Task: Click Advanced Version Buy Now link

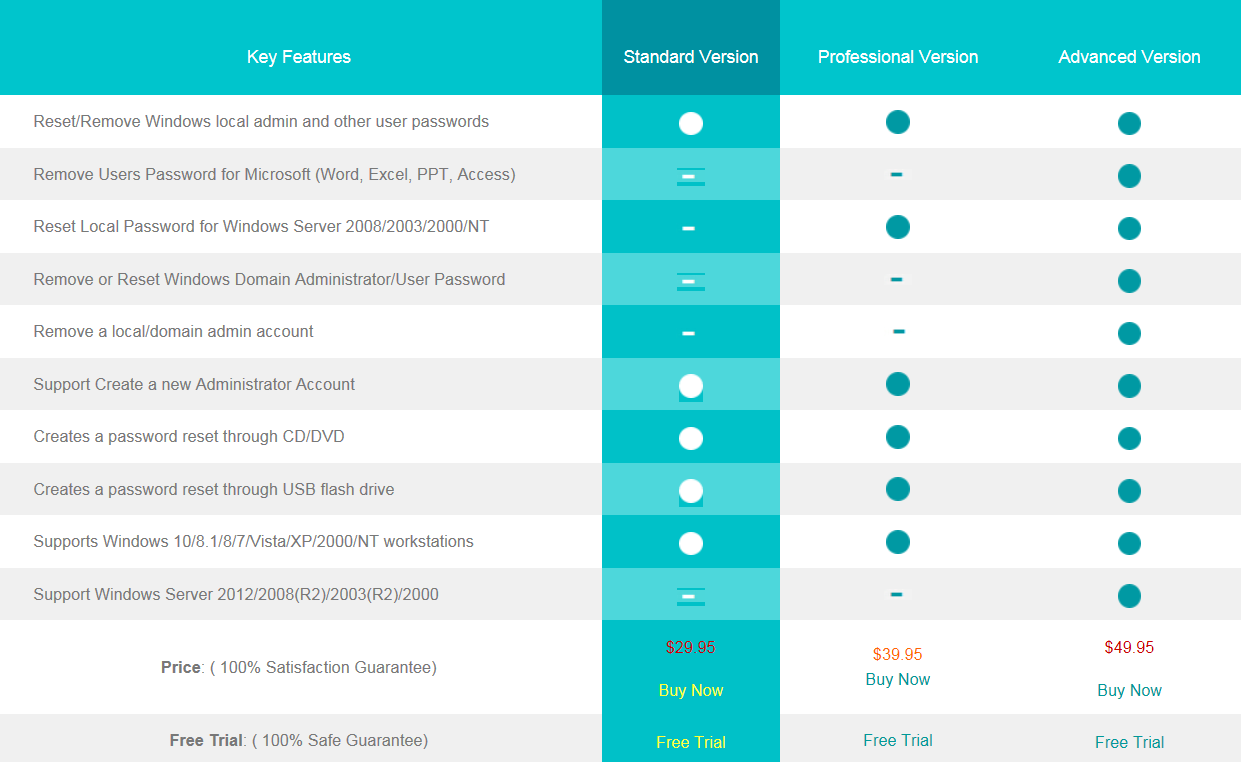Action: 1129,690
